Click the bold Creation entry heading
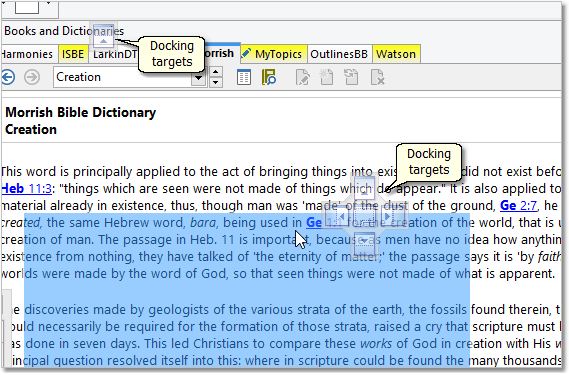This screenshot has height=375, width=569. point(31,130)
